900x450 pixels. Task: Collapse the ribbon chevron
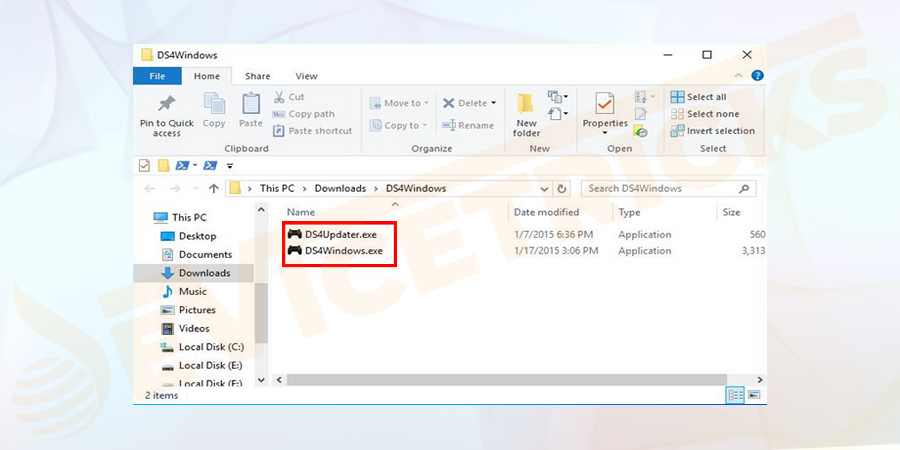(x=740, y=76)
